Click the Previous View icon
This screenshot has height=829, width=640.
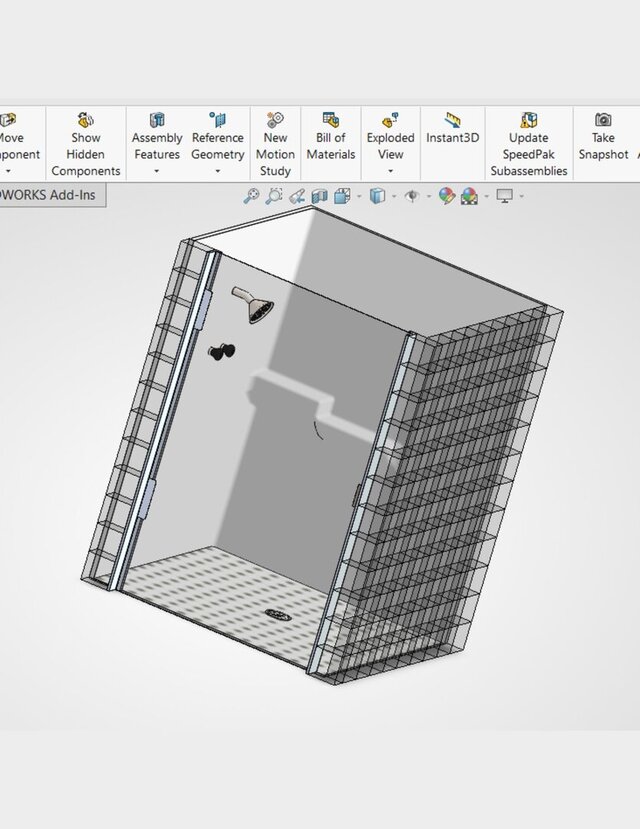(x=297, y=196)
